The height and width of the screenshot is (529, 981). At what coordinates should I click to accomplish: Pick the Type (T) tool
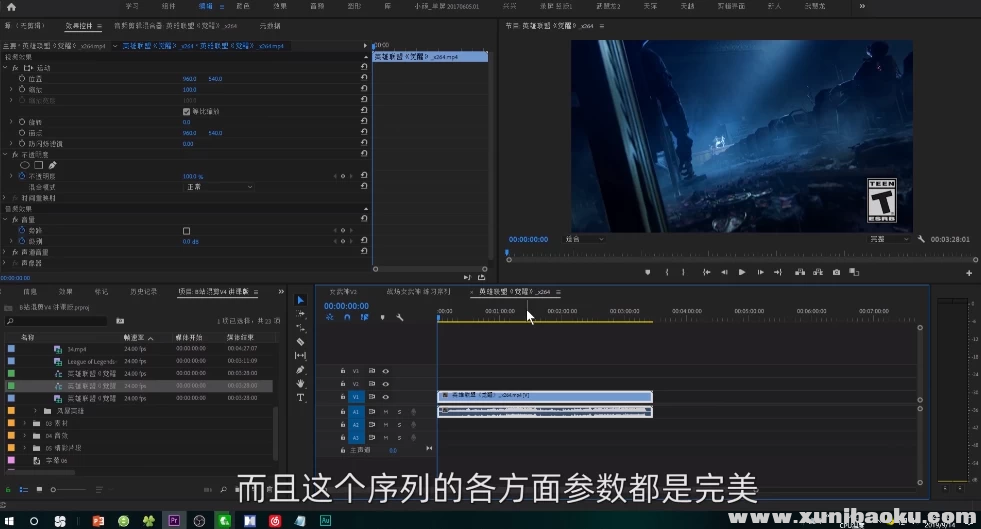tap(300, 397)
